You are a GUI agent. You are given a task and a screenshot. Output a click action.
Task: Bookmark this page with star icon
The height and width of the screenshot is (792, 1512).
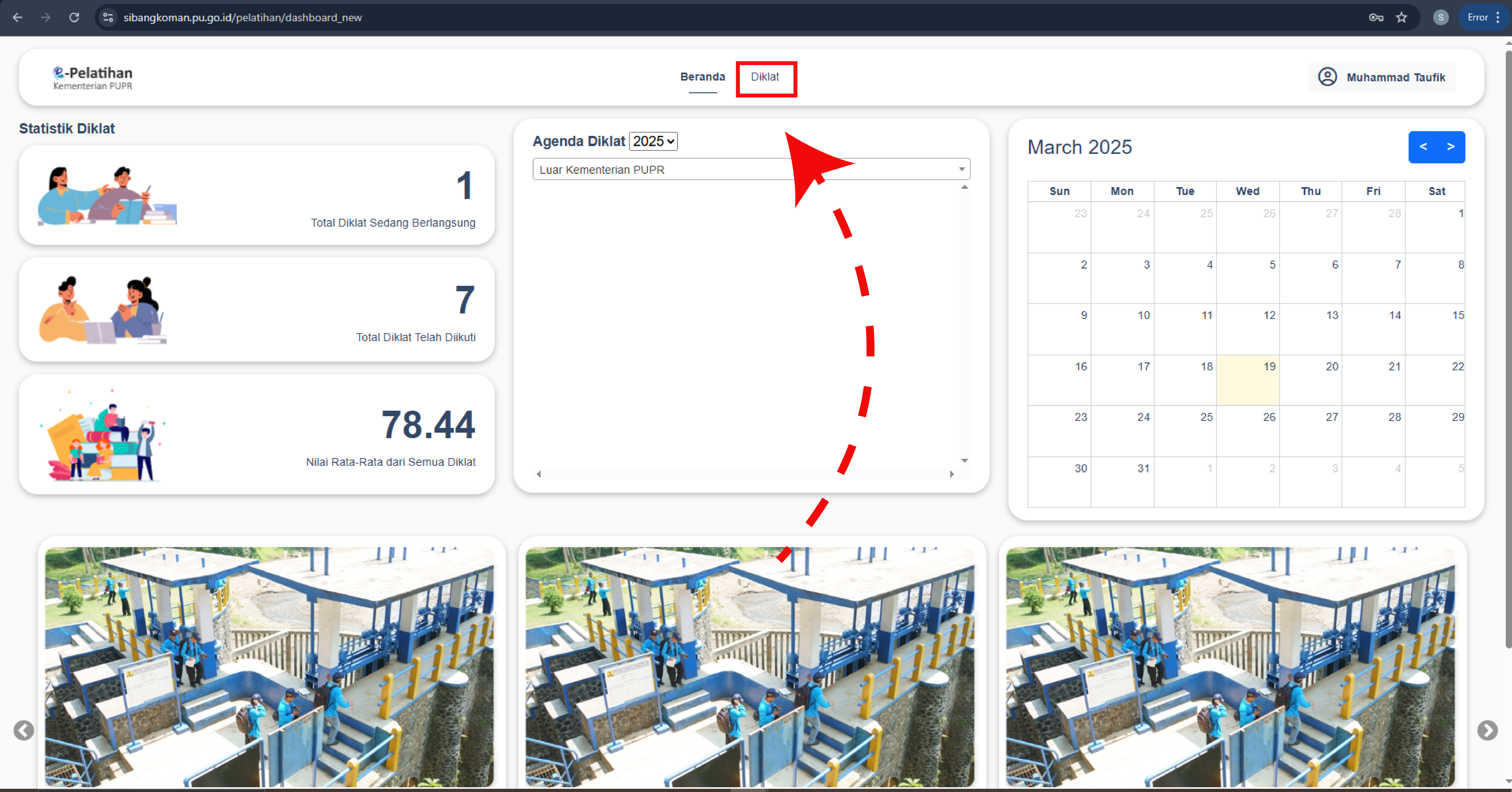(x=1402, y=18)
